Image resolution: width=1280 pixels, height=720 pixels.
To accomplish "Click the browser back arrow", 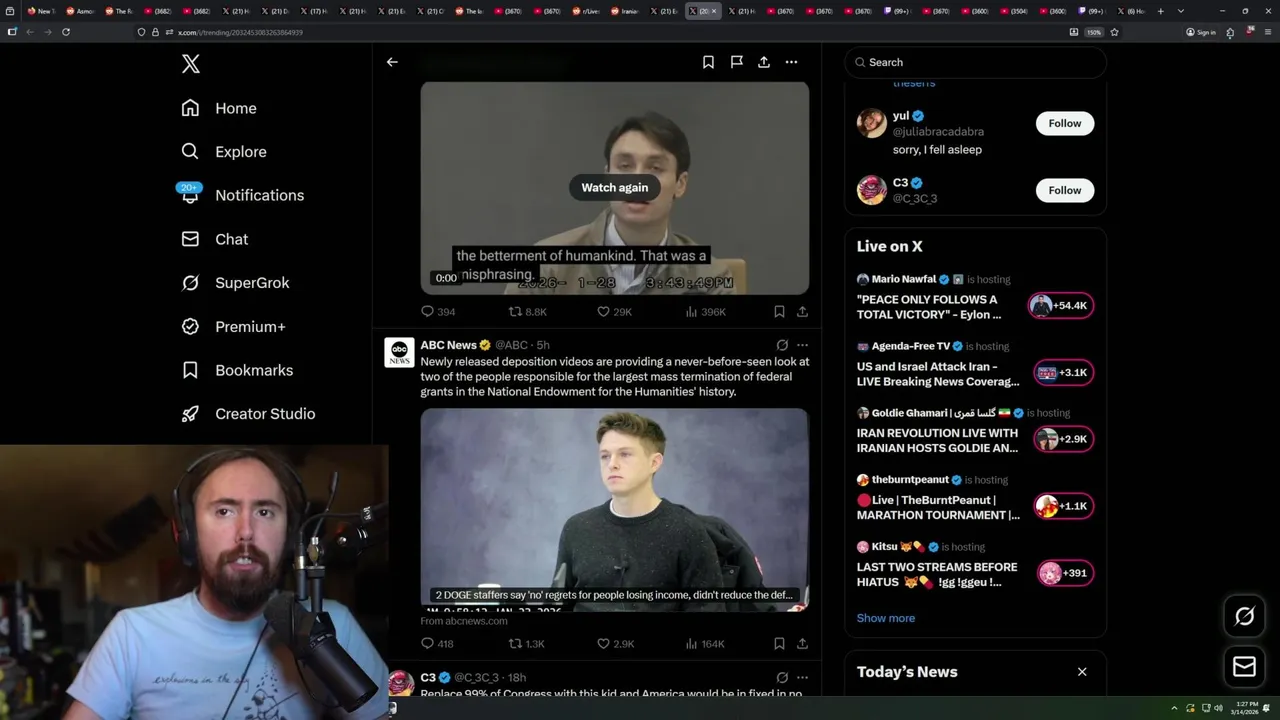I will (x=29, y=32).
